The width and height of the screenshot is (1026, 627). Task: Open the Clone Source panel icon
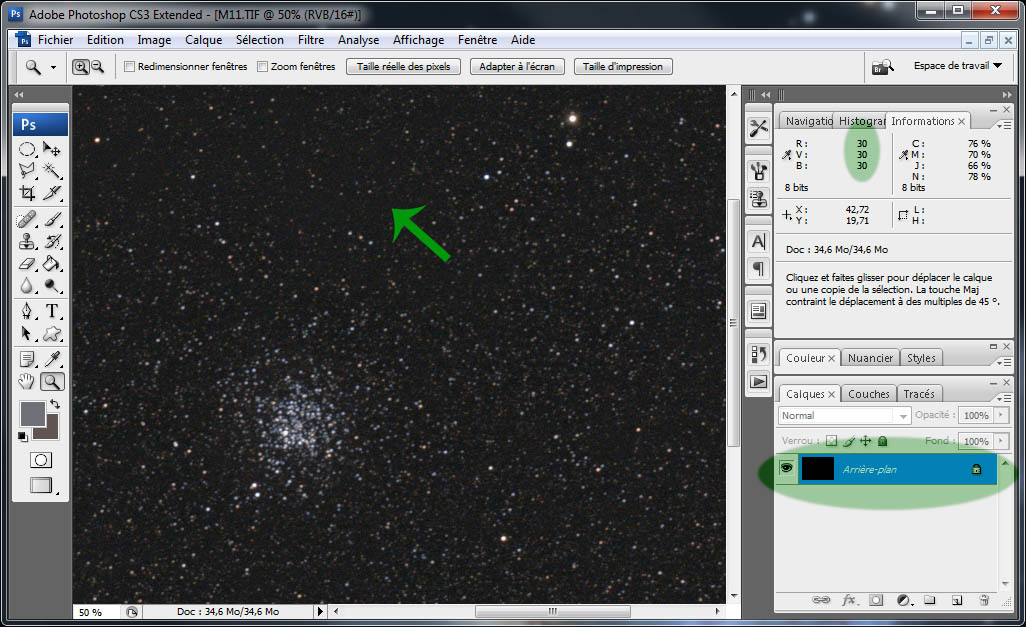click(x=758, y=198)
